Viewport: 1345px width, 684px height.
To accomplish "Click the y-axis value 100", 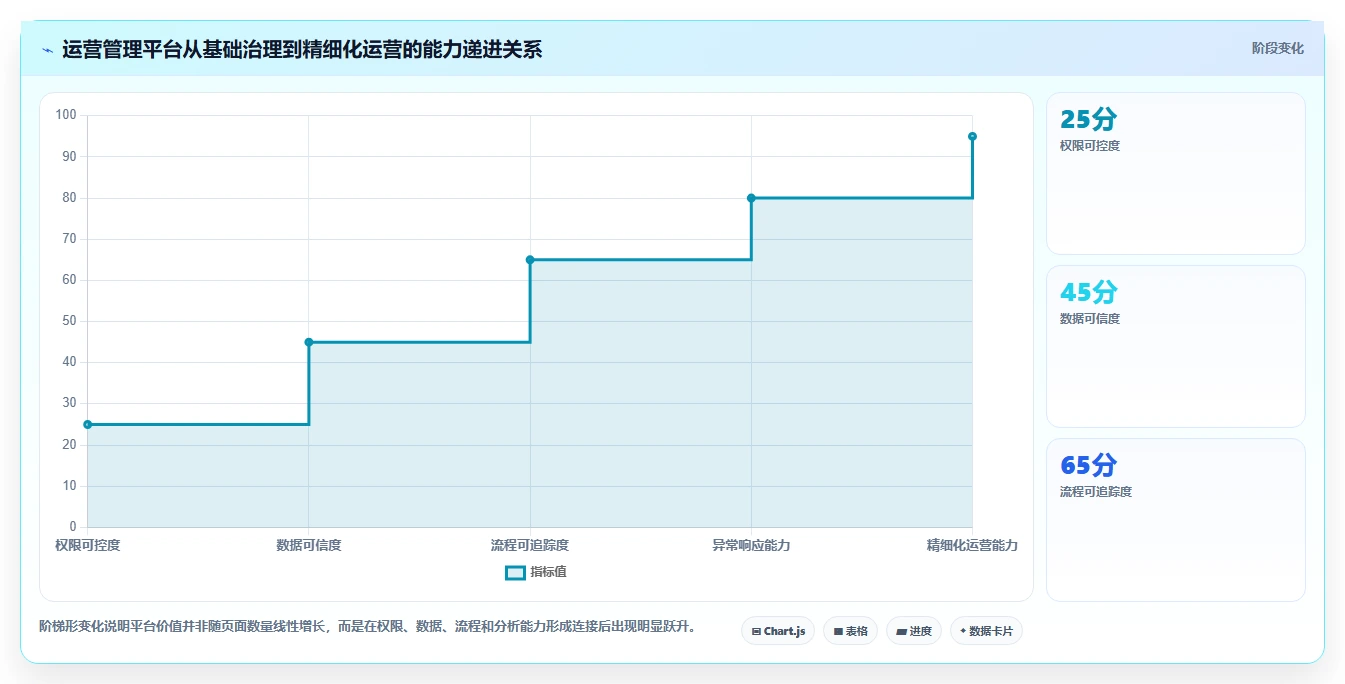I will tap(66, 115).
